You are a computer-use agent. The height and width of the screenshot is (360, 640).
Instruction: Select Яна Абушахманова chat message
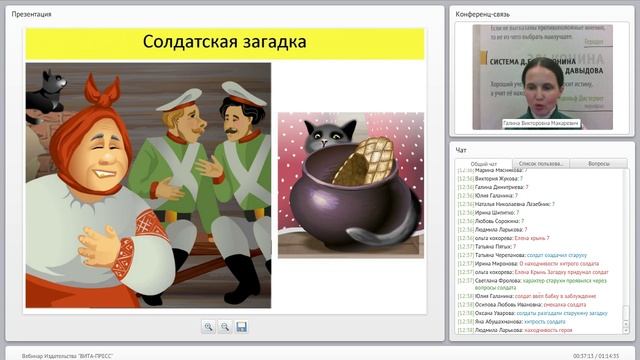point(512,322)
